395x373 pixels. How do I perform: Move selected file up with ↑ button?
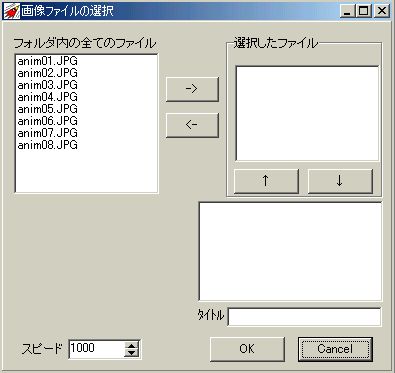[x=266, y=181]
